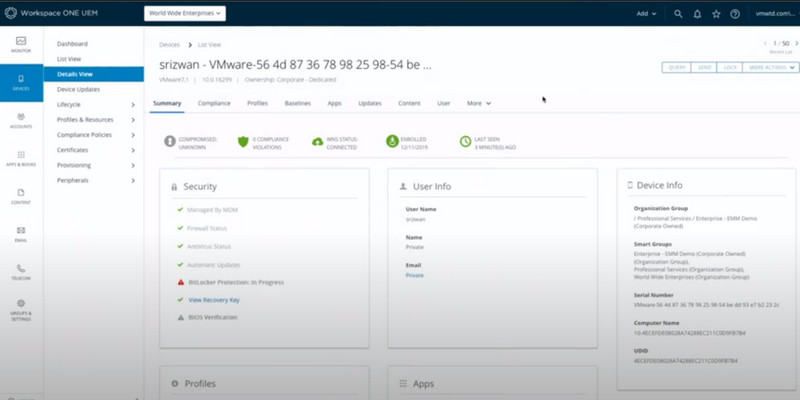
Task: Go to Apps & Books section
Action: pos(21,159)
